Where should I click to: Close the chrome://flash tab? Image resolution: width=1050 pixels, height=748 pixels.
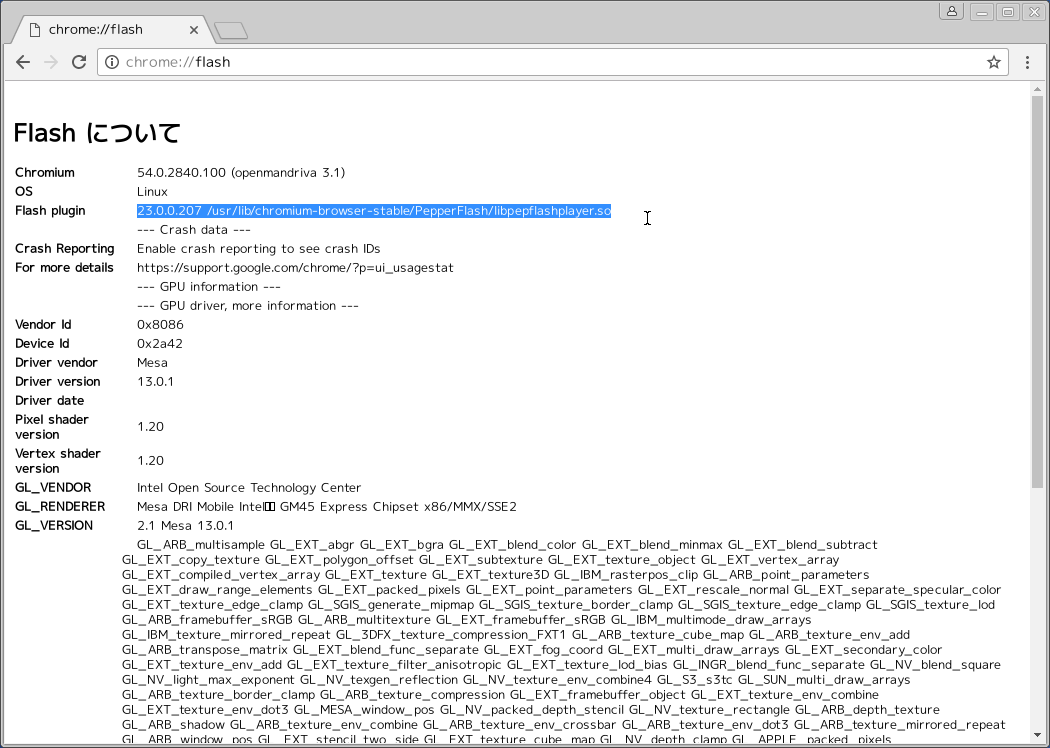(194, 30)
